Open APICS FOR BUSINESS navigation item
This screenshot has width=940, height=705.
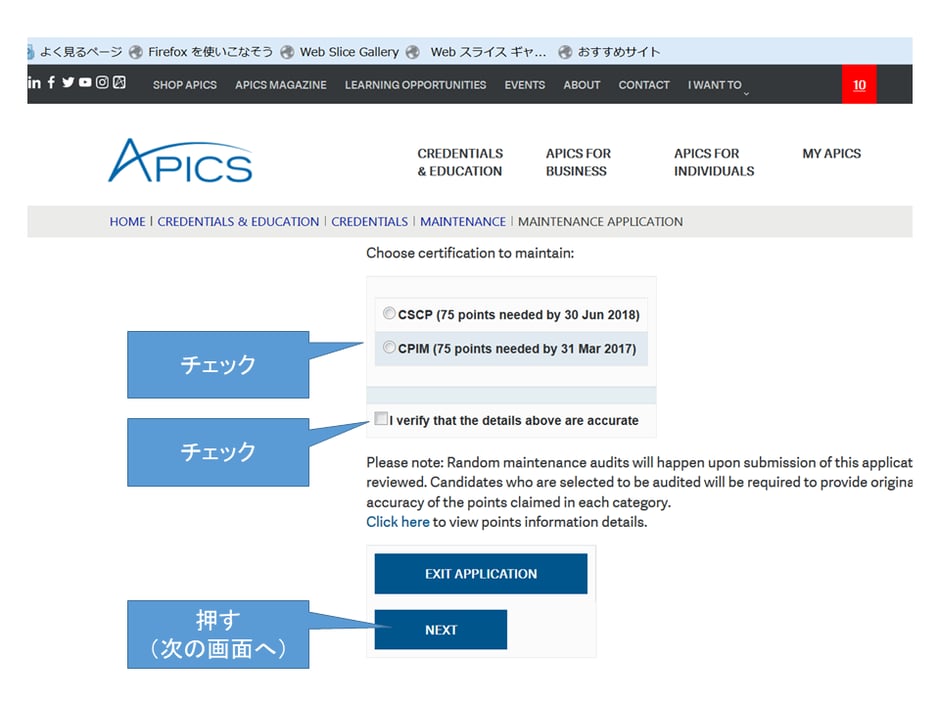(578, 162)
